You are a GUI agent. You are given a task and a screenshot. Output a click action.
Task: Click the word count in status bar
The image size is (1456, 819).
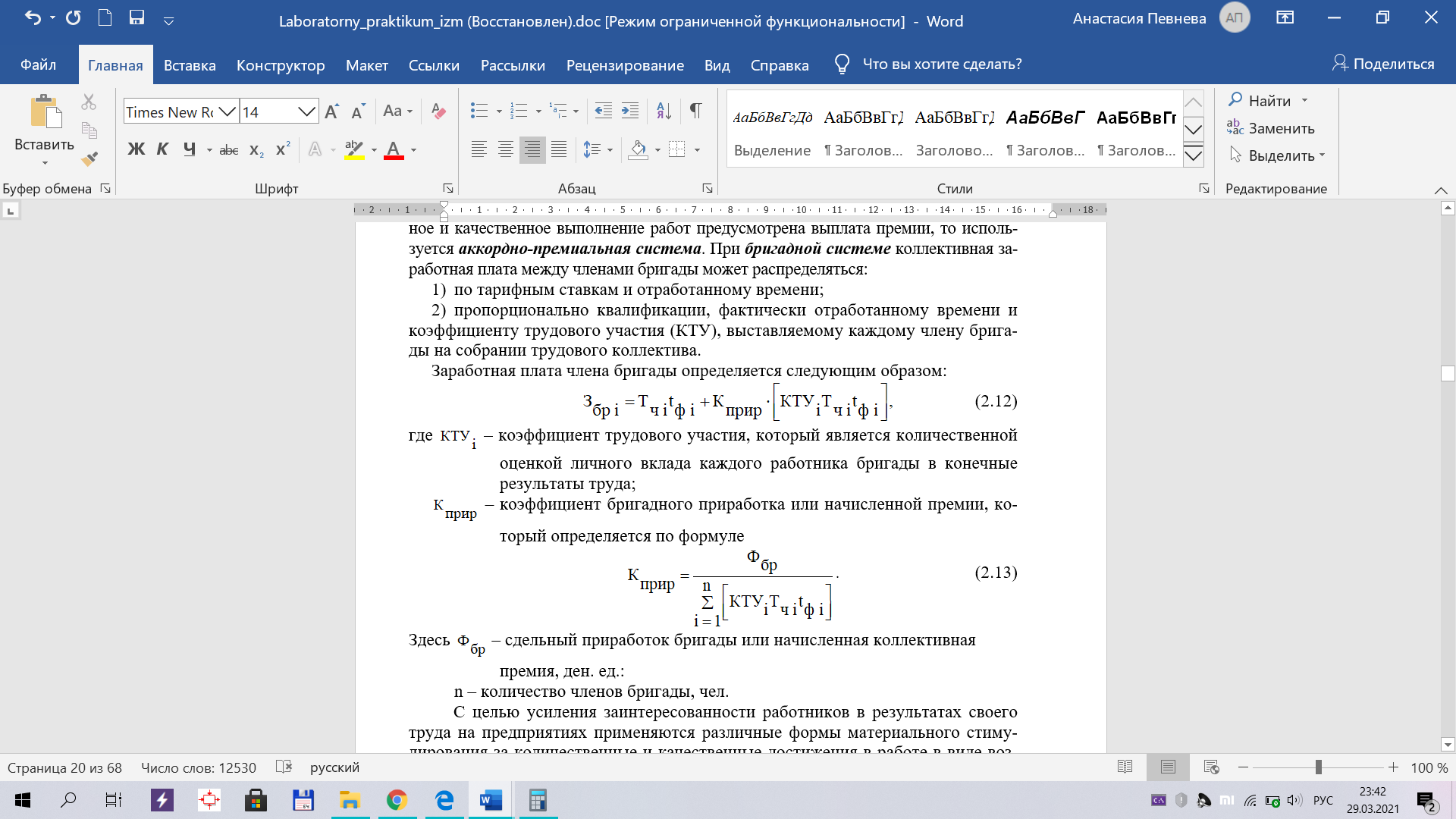[x=199, y=767]
